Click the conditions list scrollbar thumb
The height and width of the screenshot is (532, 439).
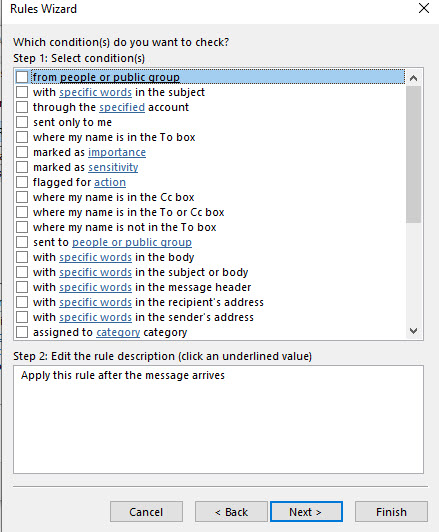point(413,154)
